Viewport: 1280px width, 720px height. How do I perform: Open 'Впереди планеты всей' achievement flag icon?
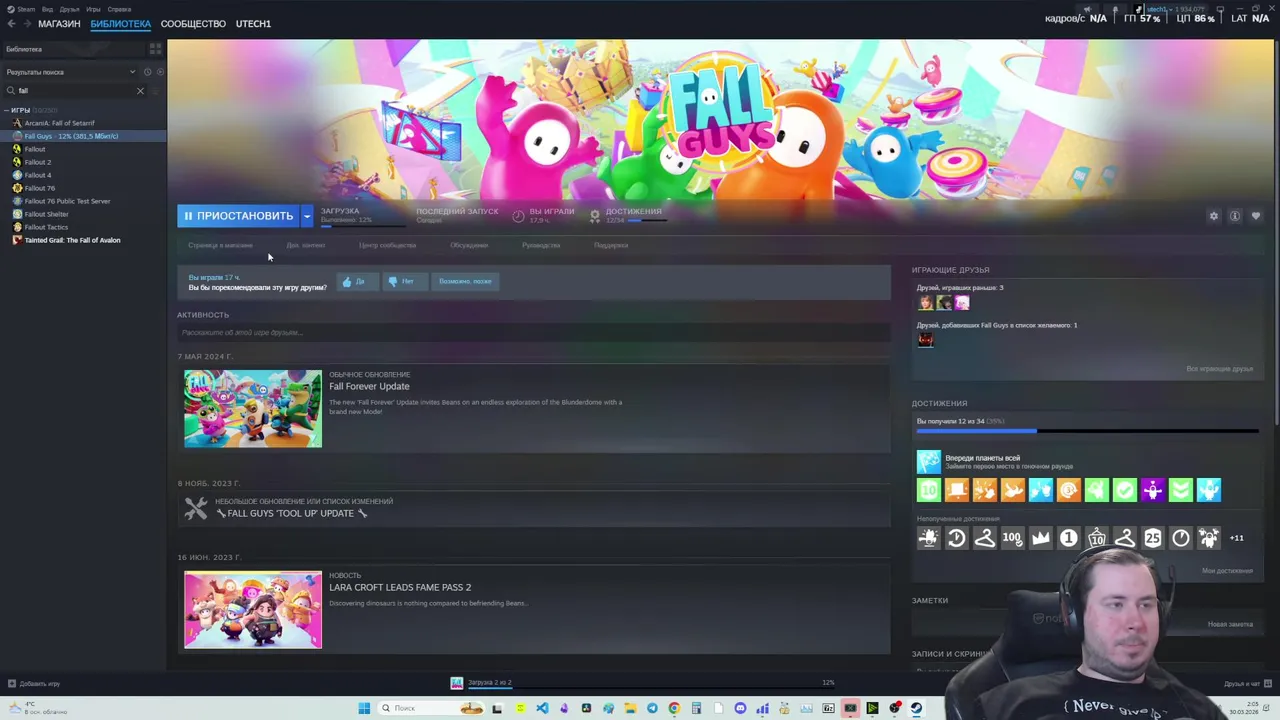(929, 461)
